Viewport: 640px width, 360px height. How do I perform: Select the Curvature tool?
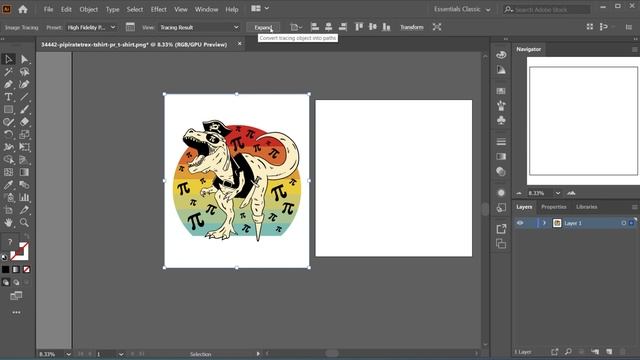pyautogui.click(x=24, y=84)
